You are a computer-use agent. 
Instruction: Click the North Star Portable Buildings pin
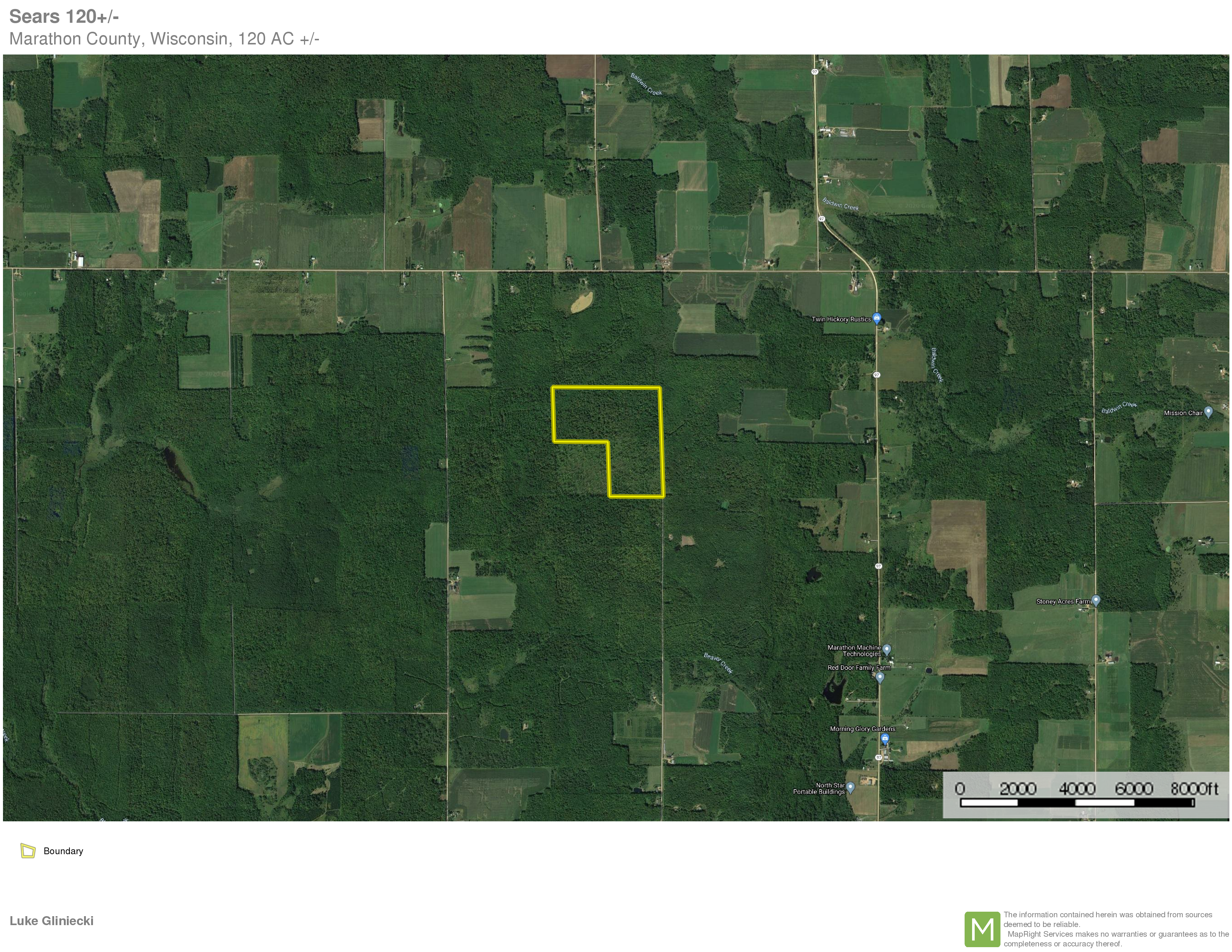click(x=851, y=787)
